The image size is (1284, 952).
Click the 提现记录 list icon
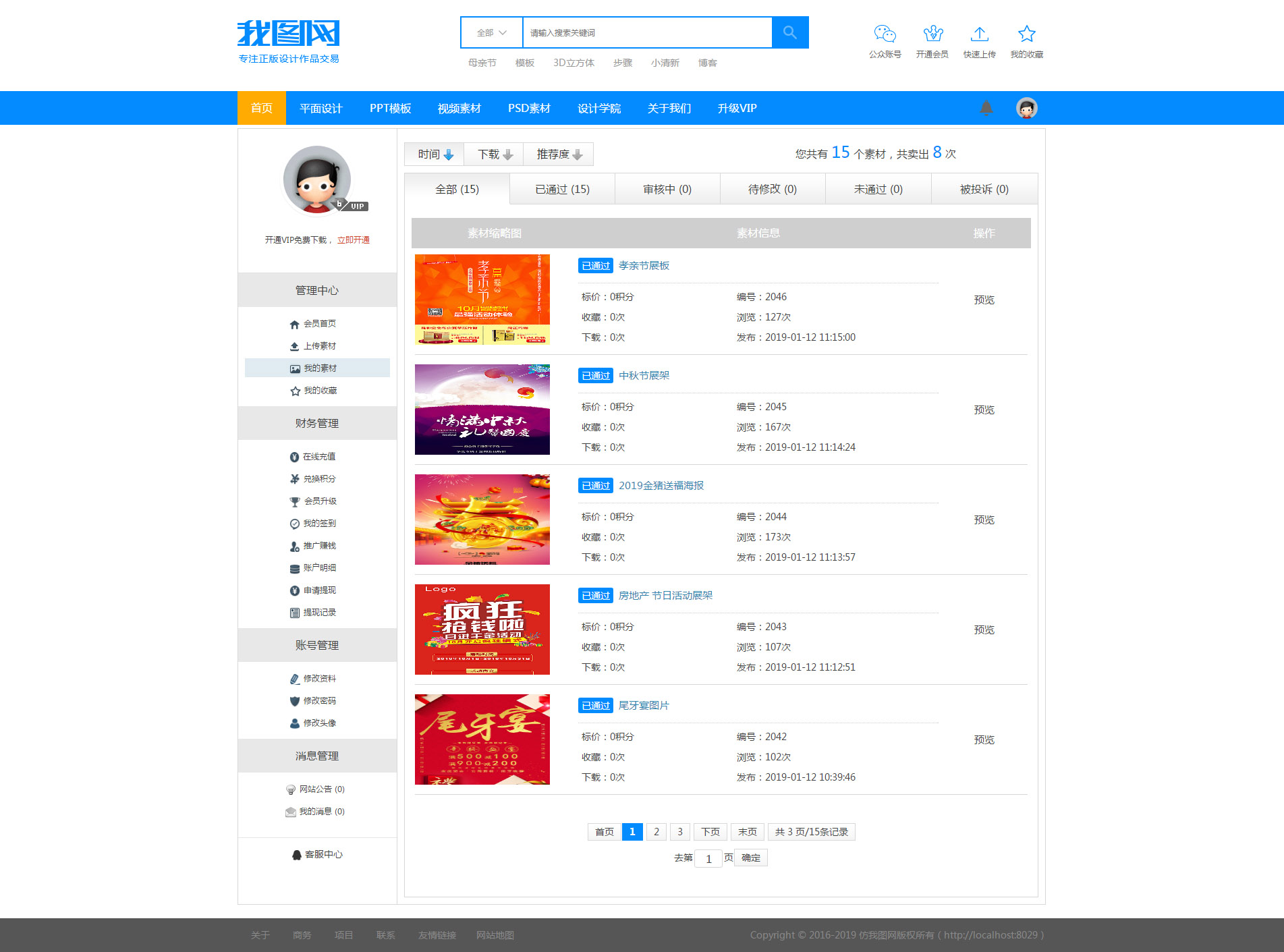[294, 613]
